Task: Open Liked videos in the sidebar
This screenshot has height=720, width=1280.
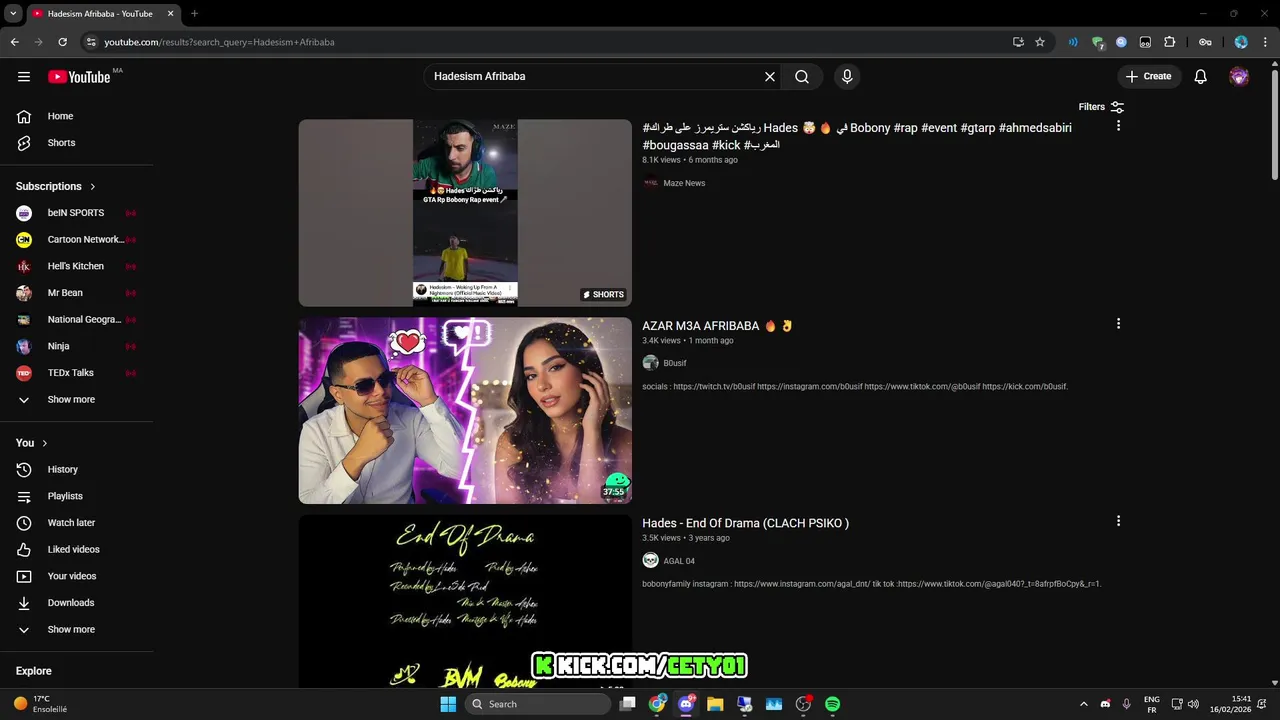Action: point(76,550)
